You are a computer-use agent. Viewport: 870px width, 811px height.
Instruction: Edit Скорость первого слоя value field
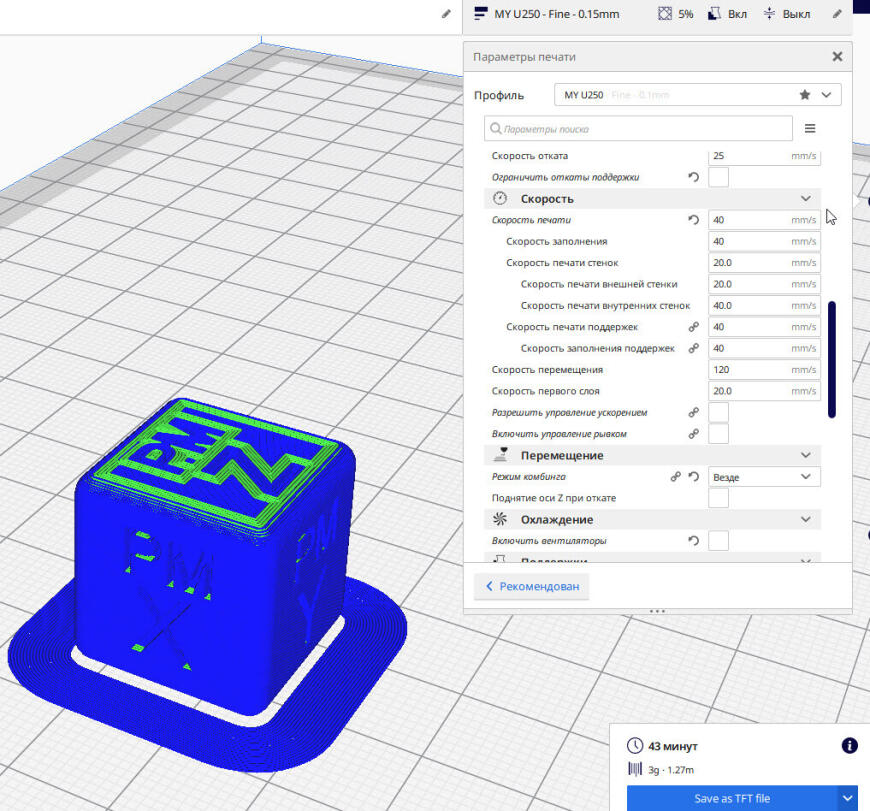tap(764, 391)
